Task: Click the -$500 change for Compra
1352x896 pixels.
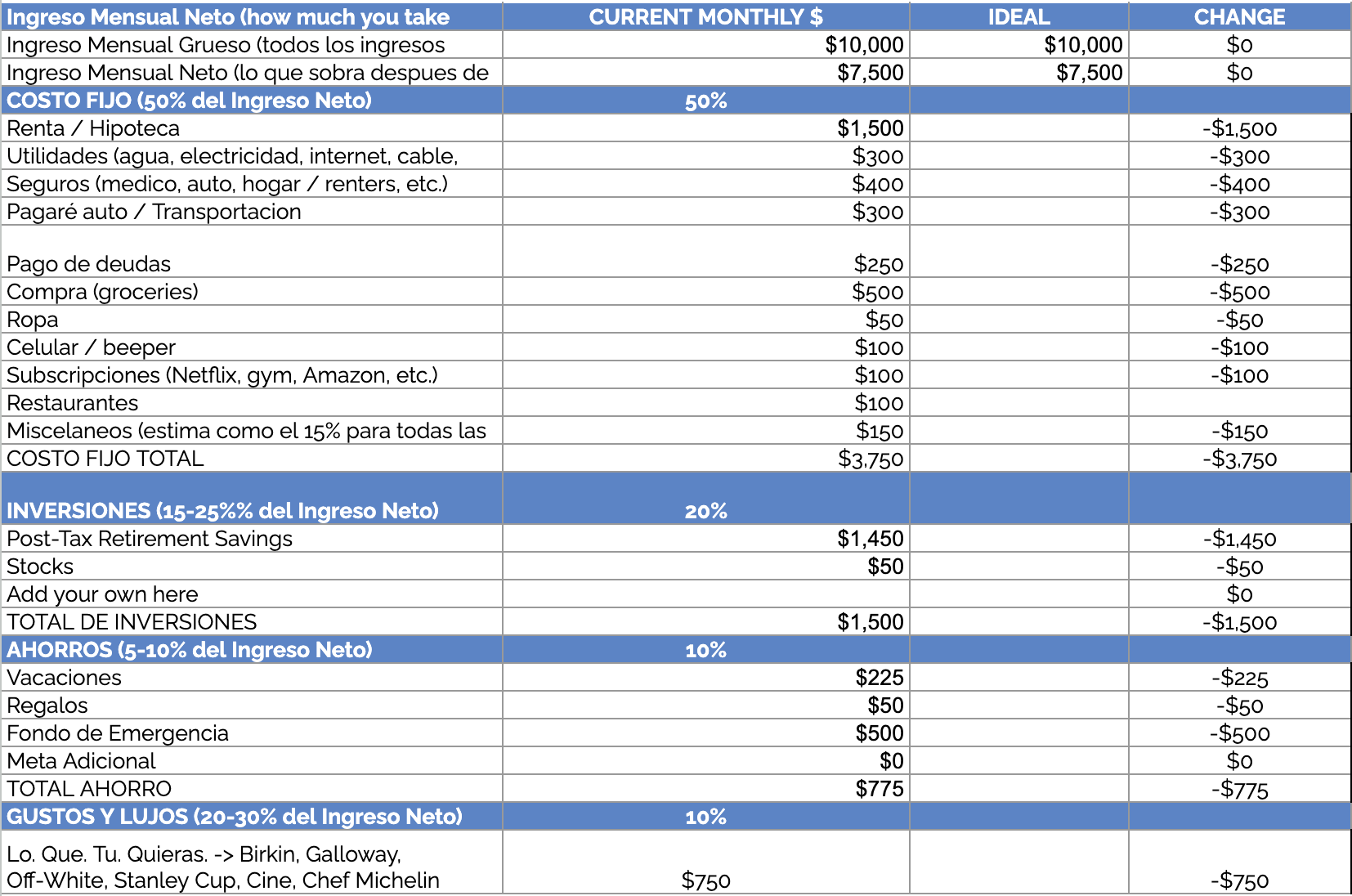Action: pos(1239,292)
